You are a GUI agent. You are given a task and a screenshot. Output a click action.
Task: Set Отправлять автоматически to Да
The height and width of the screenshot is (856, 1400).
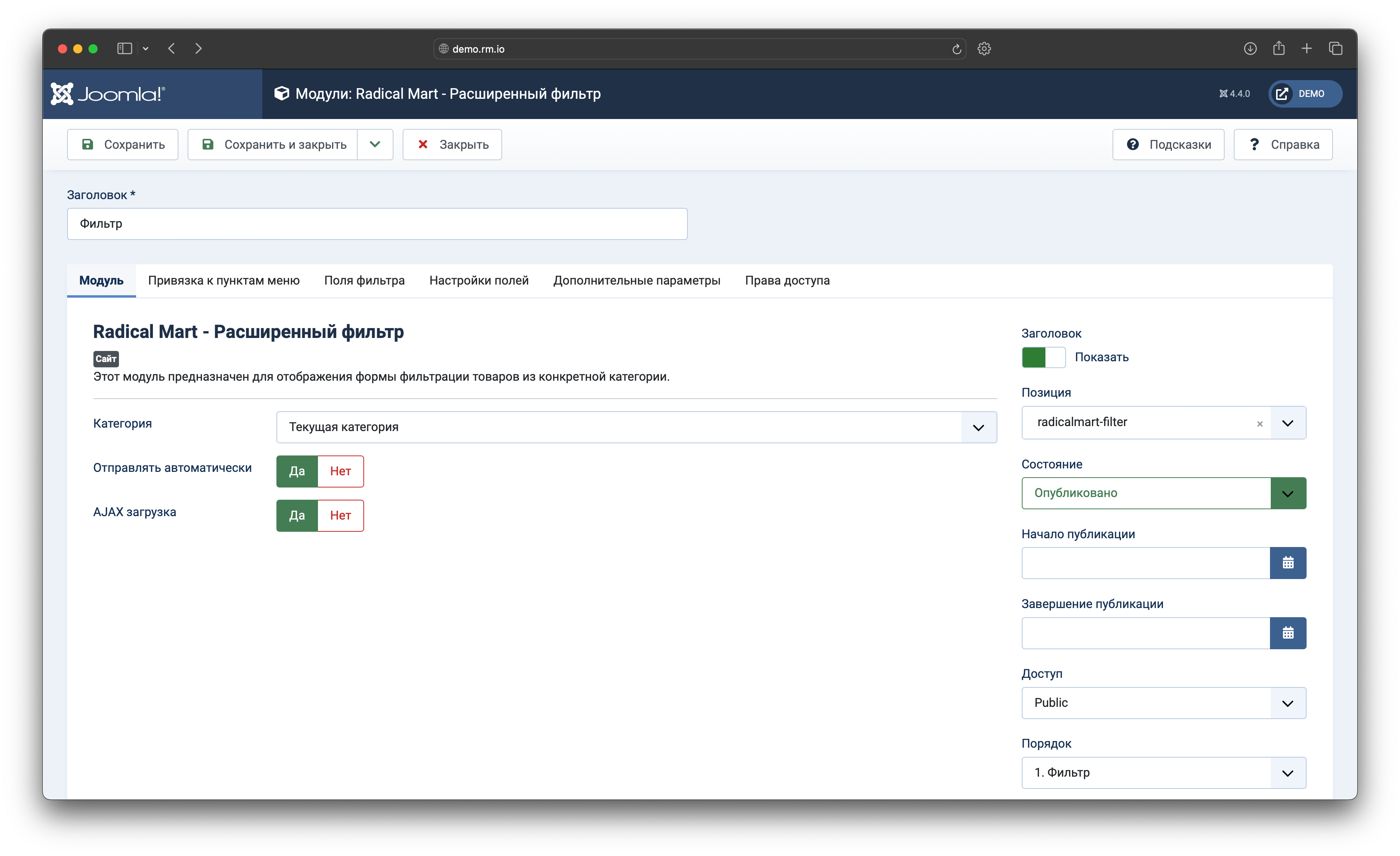pyautogui.click(x=297, y=471)
